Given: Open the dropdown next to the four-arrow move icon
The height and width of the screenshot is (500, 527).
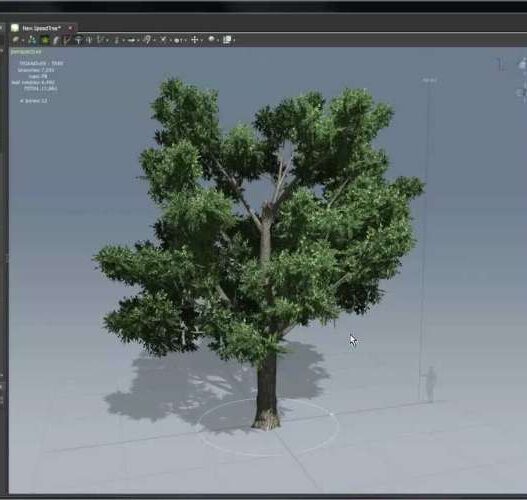Looking at the screenshot, I should coord(202,41).
